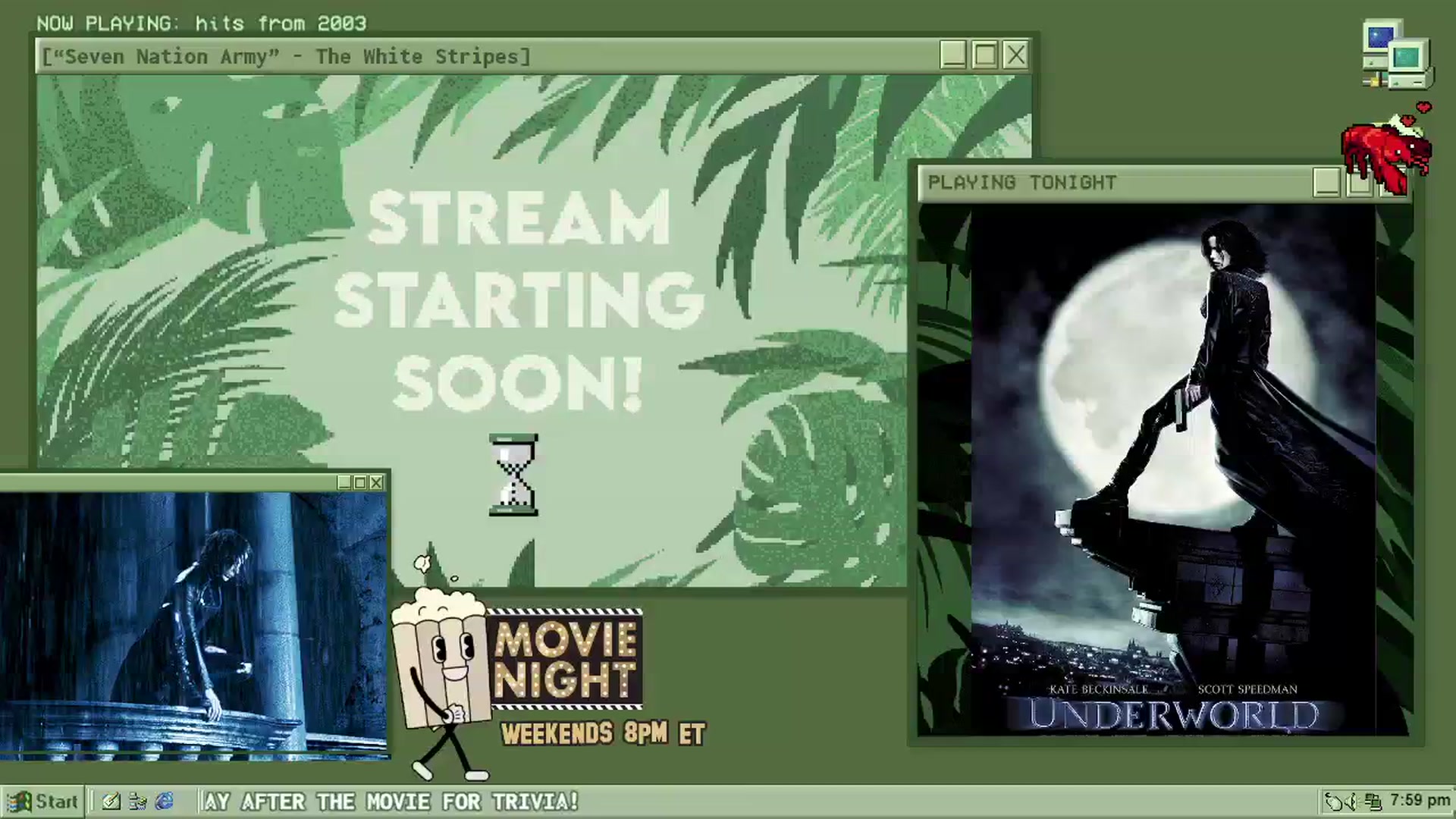Viewport: 1456px width, 819px height.
Task: Open the networked computers desktop icon
Action: click(1397, 55)
